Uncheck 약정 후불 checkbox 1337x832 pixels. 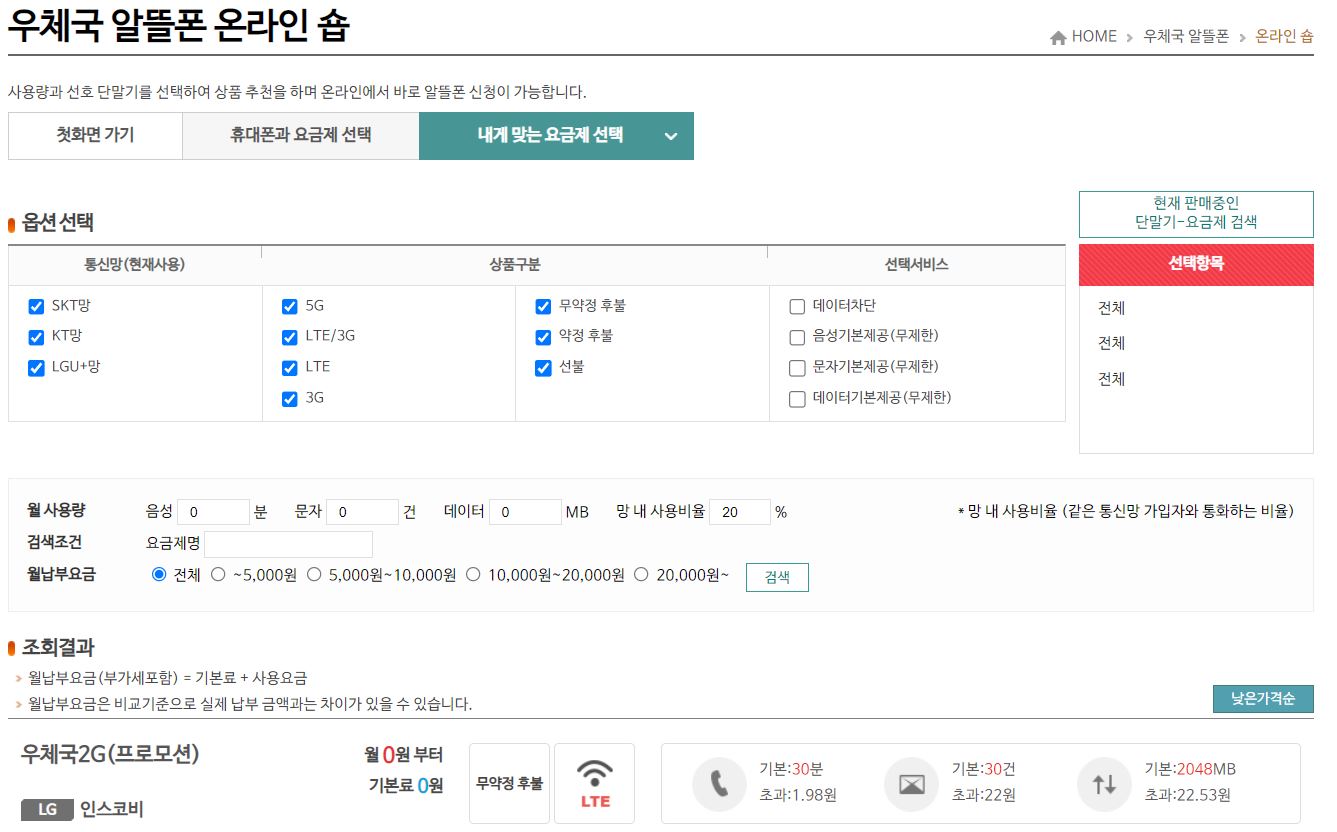coord(543,337)
